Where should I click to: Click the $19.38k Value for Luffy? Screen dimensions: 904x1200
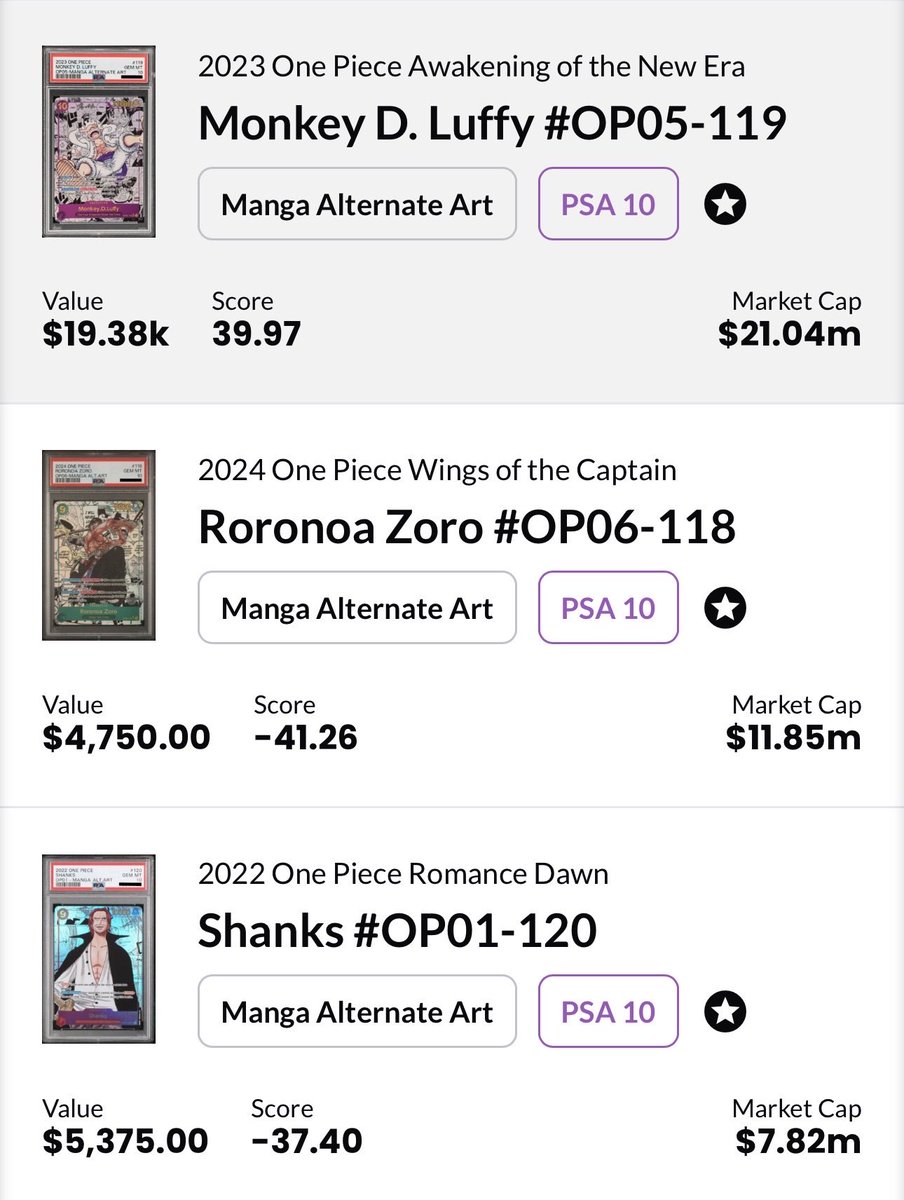pyautogui.click(x=106, y=334)
